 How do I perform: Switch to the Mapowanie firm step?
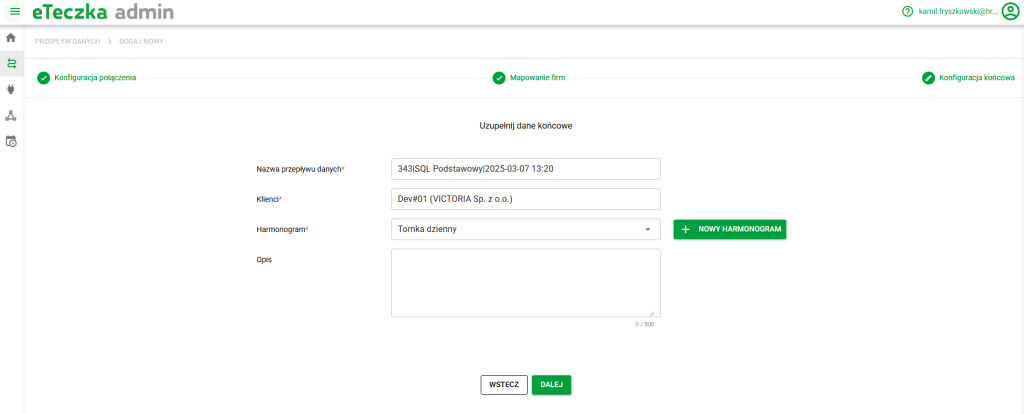[538, 78]
